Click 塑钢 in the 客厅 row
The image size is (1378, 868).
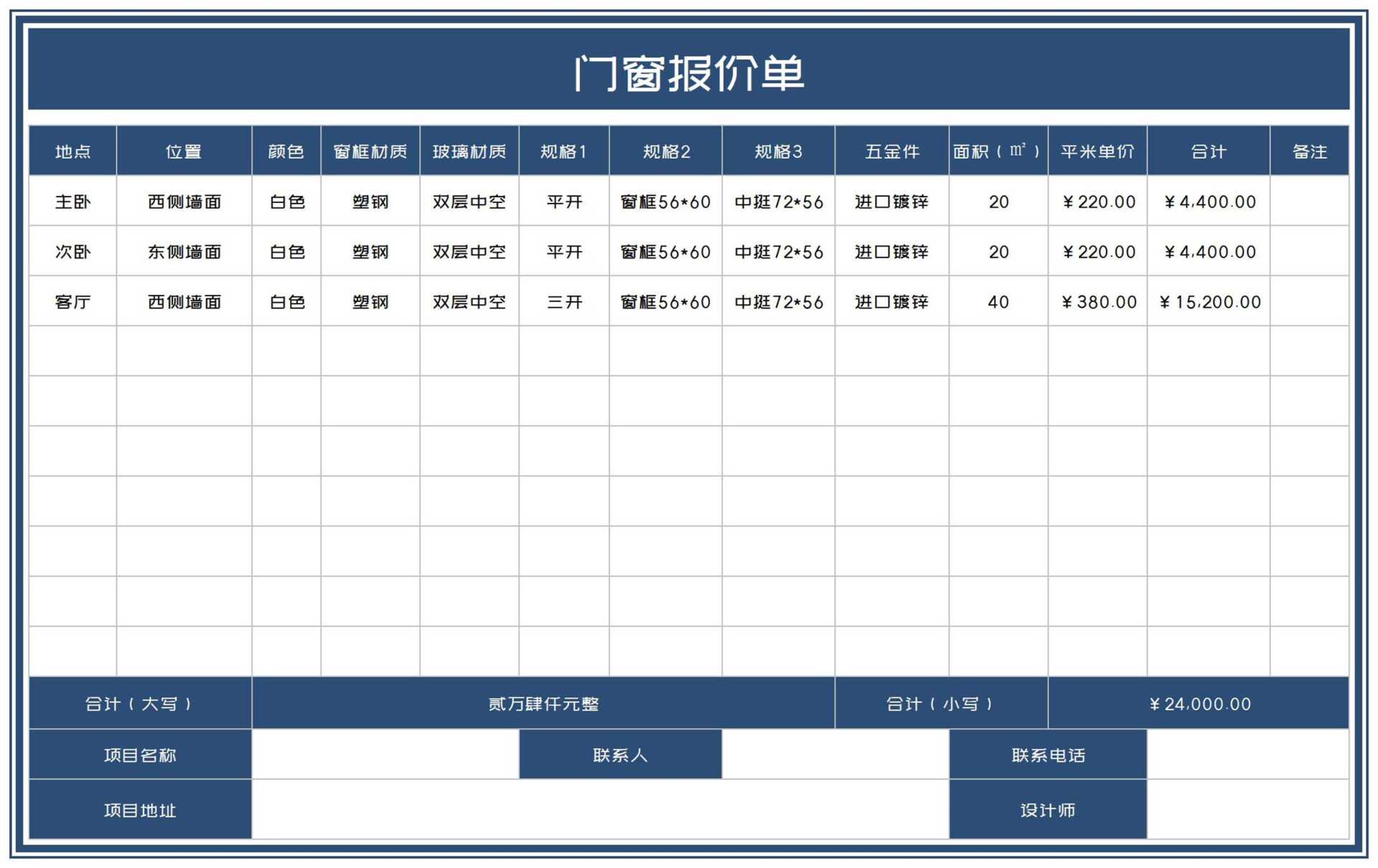coord(370,302)
